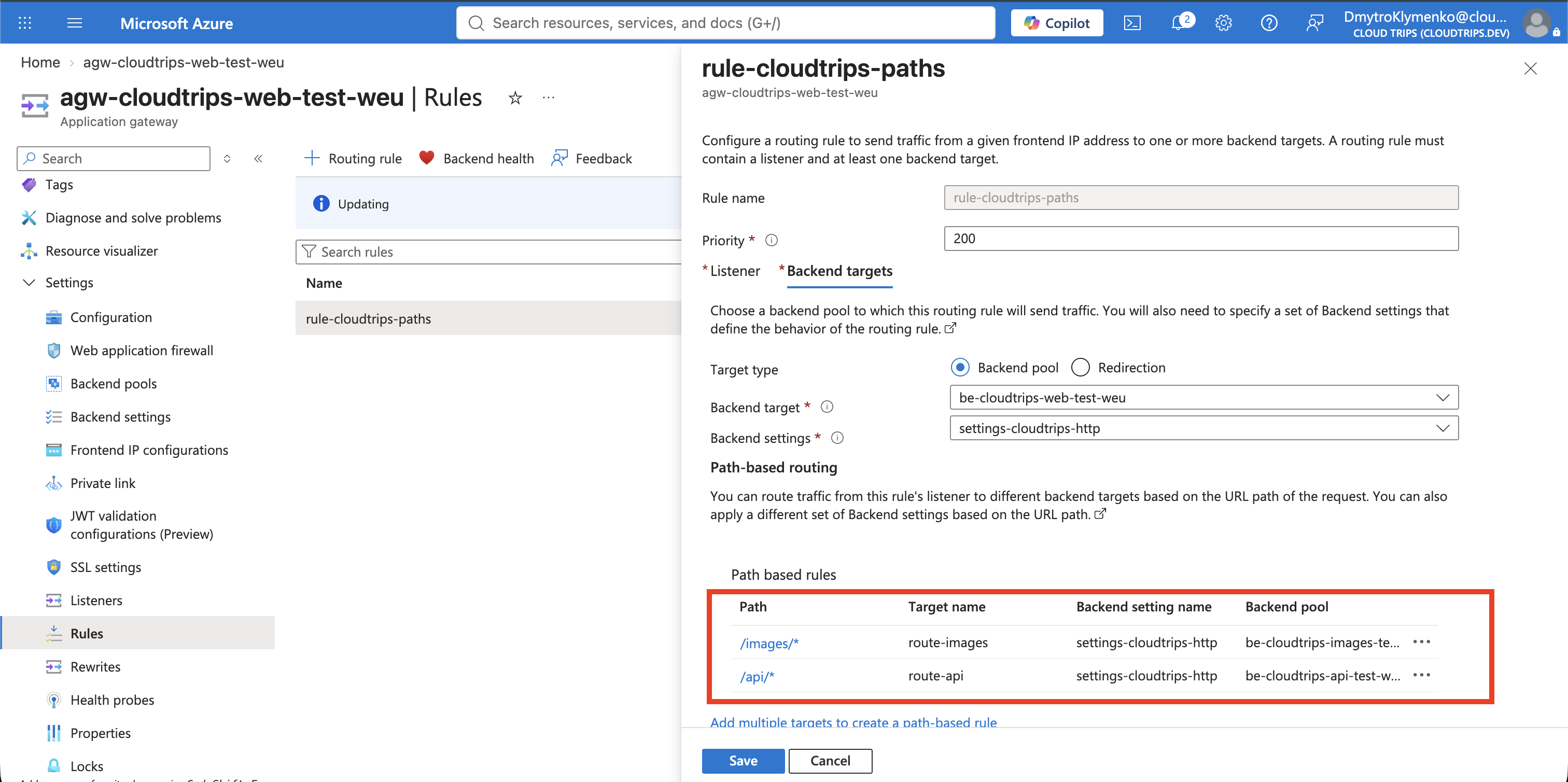Click the sidebar Search field

tap(114, 159)
